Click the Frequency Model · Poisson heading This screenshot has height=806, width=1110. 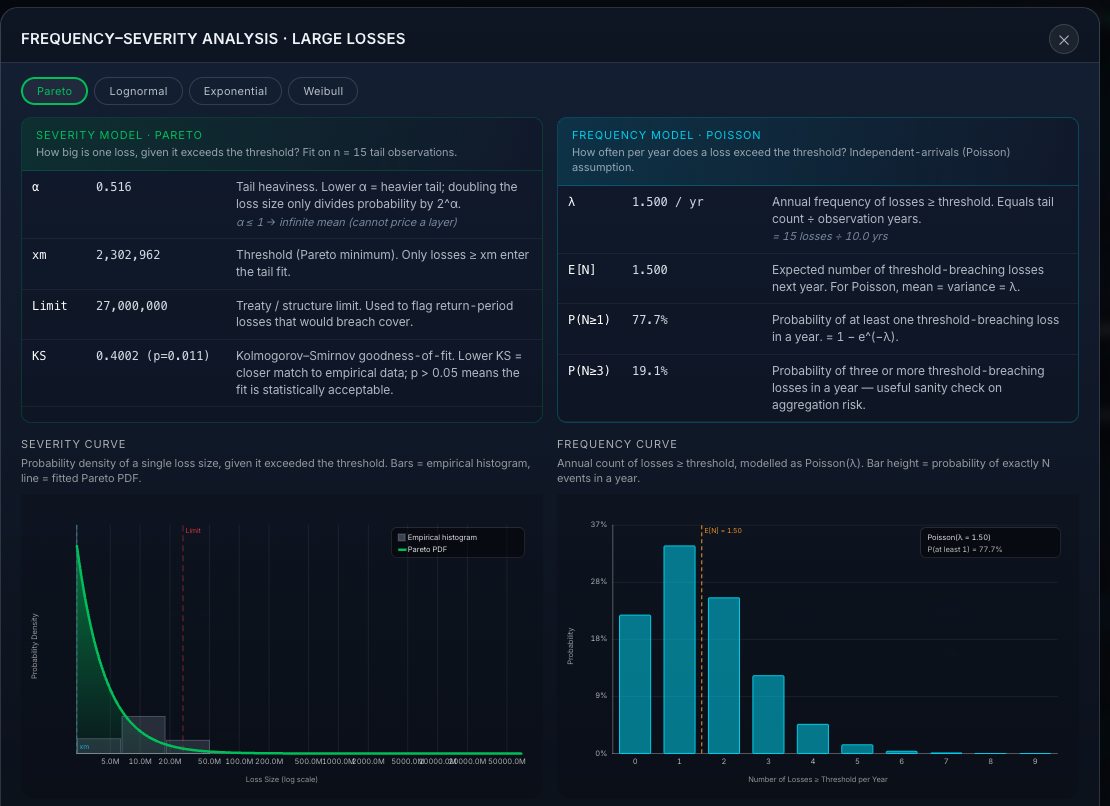(666, 135)
